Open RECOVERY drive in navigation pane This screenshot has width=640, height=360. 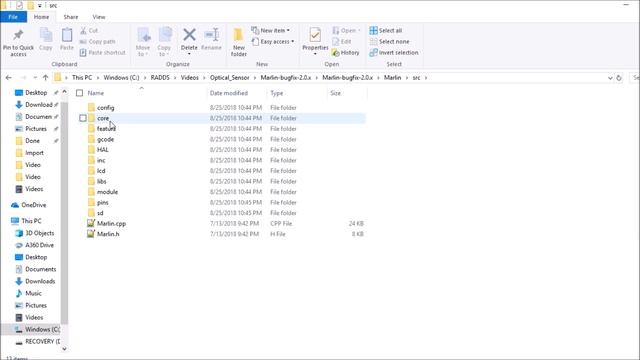(37, 341)
